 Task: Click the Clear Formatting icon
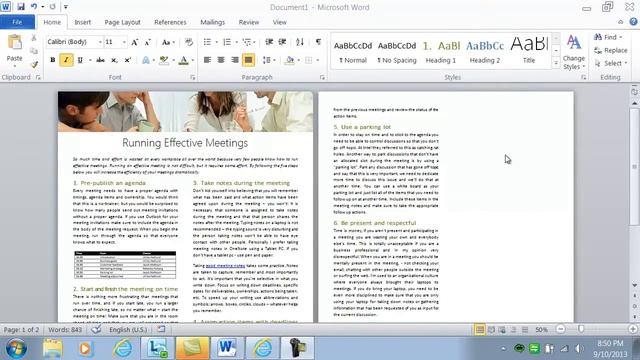pyautogui.click(x=189, y=42)
